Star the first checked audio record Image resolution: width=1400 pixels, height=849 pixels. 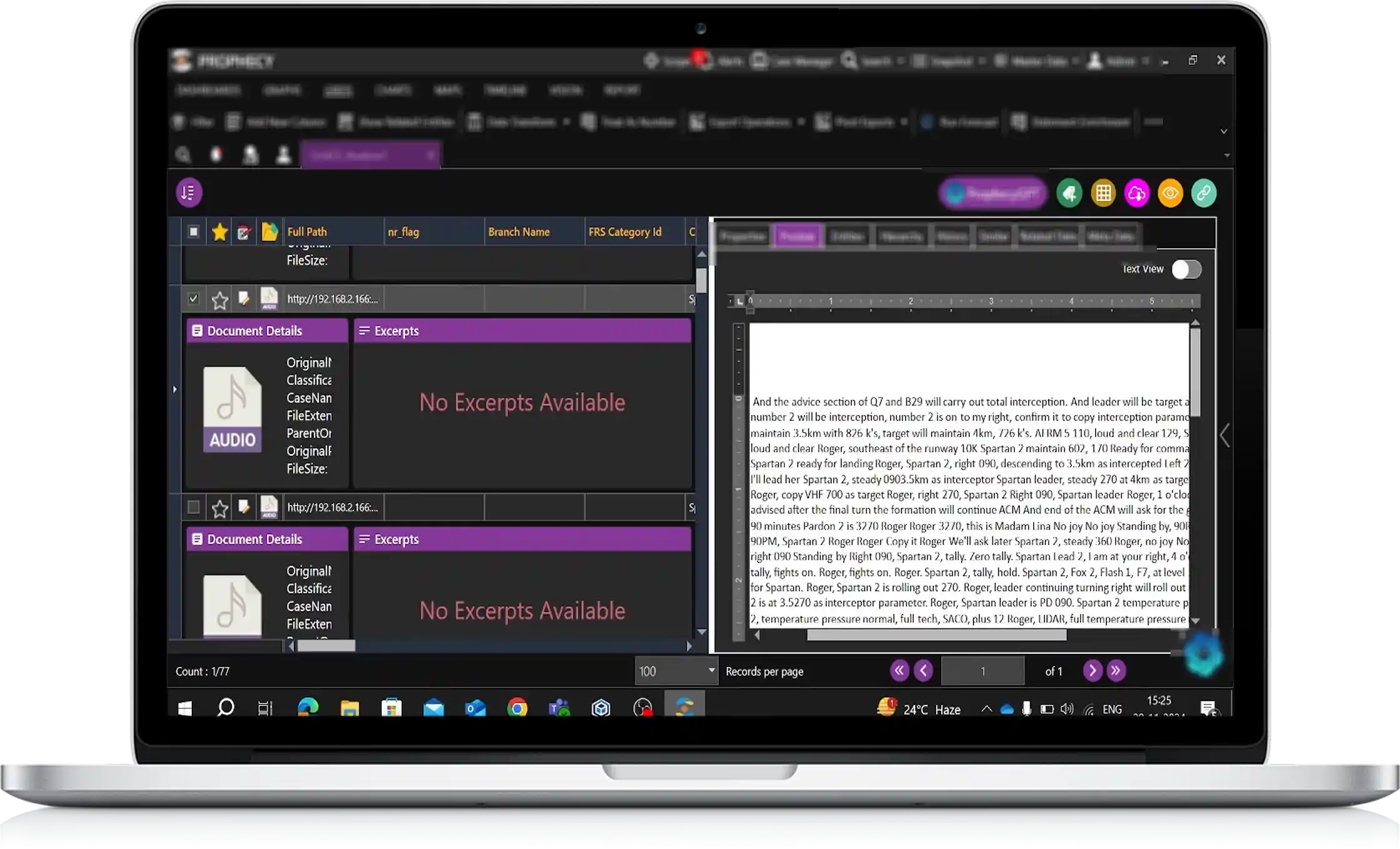[x=219, y=300]
